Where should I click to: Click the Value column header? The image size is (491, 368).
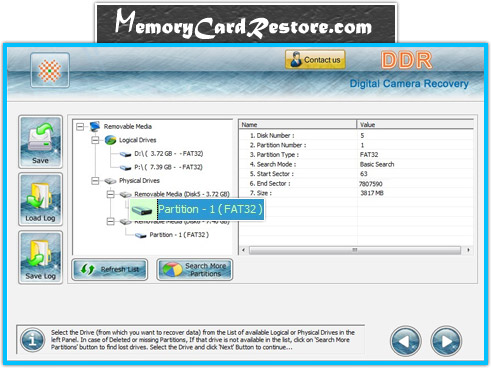pos(415,125)
